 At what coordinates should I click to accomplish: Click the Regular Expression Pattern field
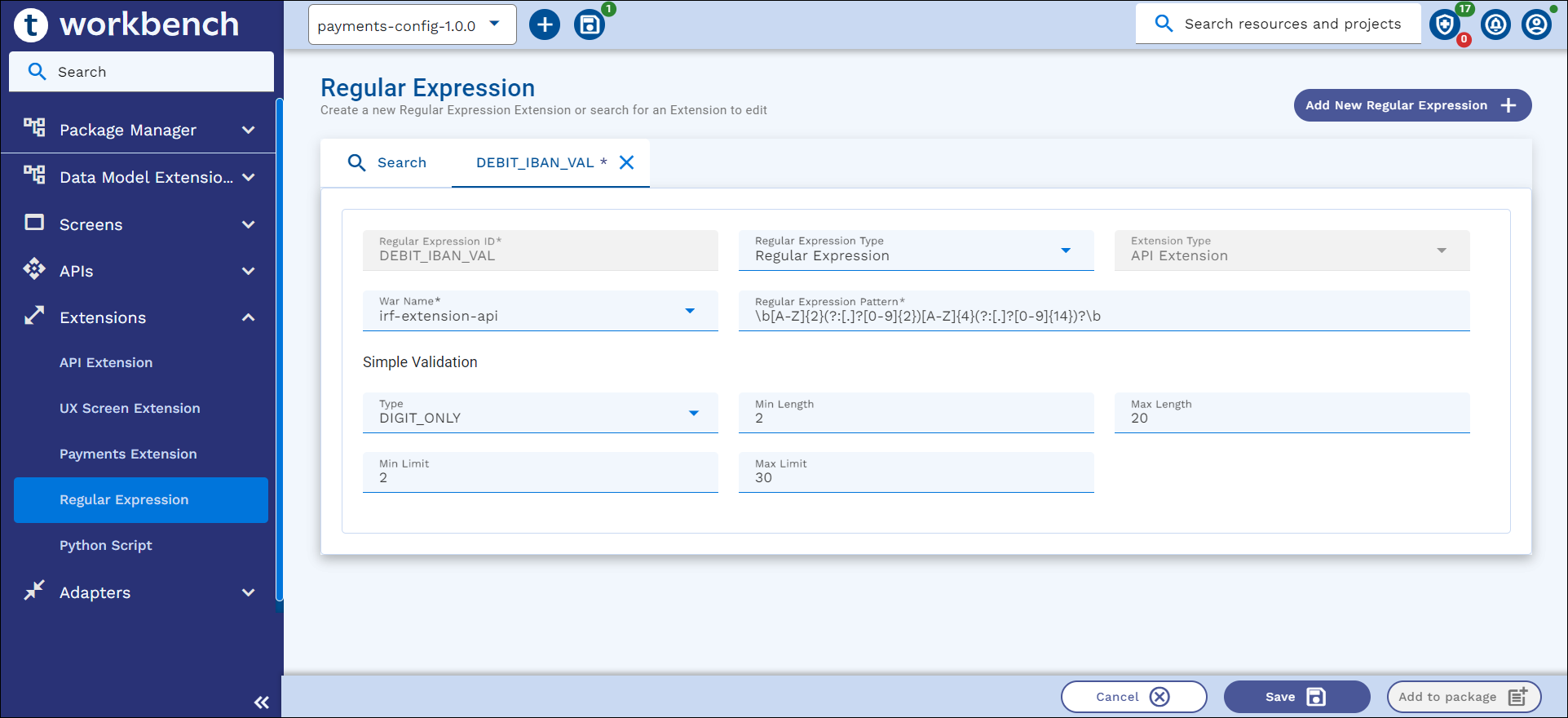tap(1103, 316)
